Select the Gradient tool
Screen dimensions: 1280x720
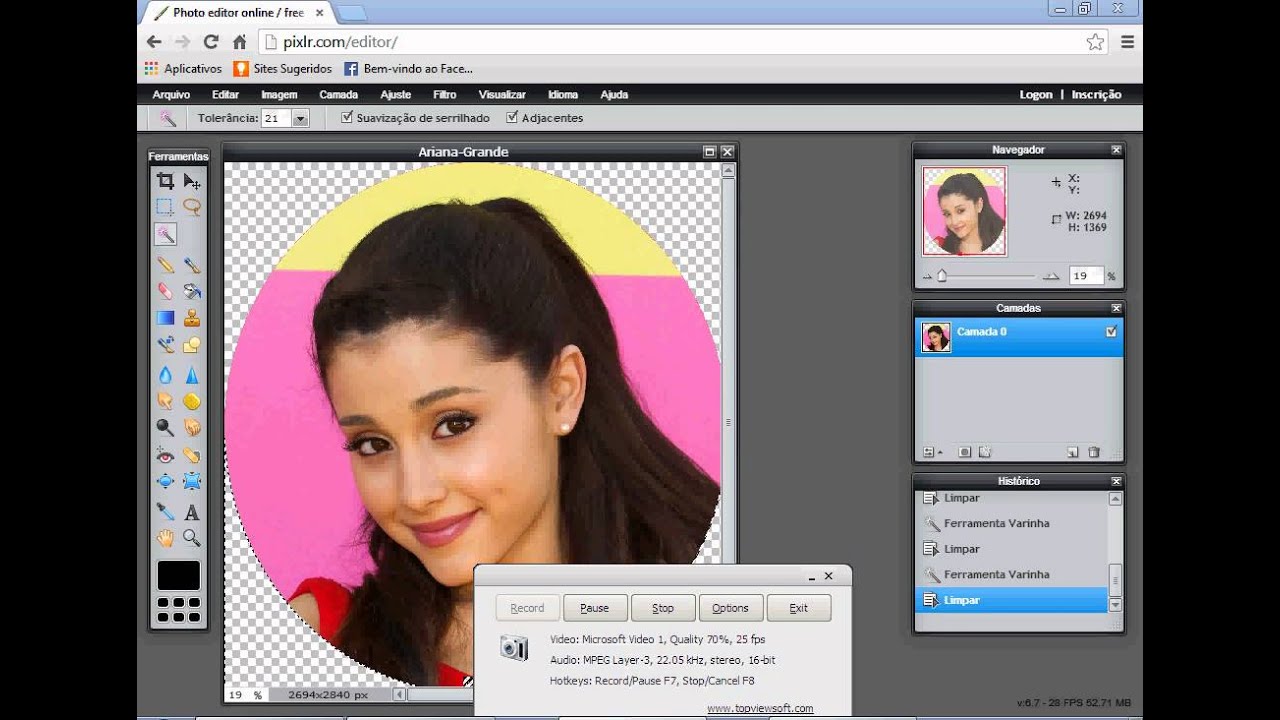[165, 318]
